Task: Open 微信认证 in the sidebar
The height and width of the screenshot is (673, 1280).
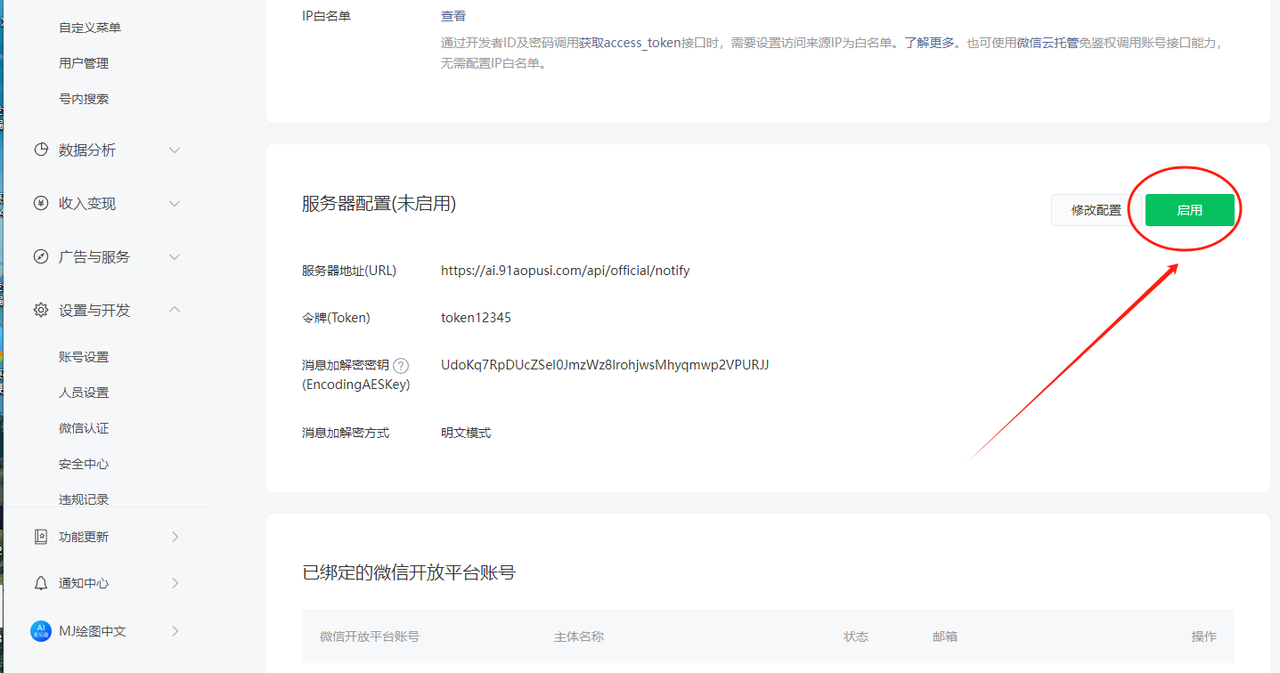Action: pos(84,428)
